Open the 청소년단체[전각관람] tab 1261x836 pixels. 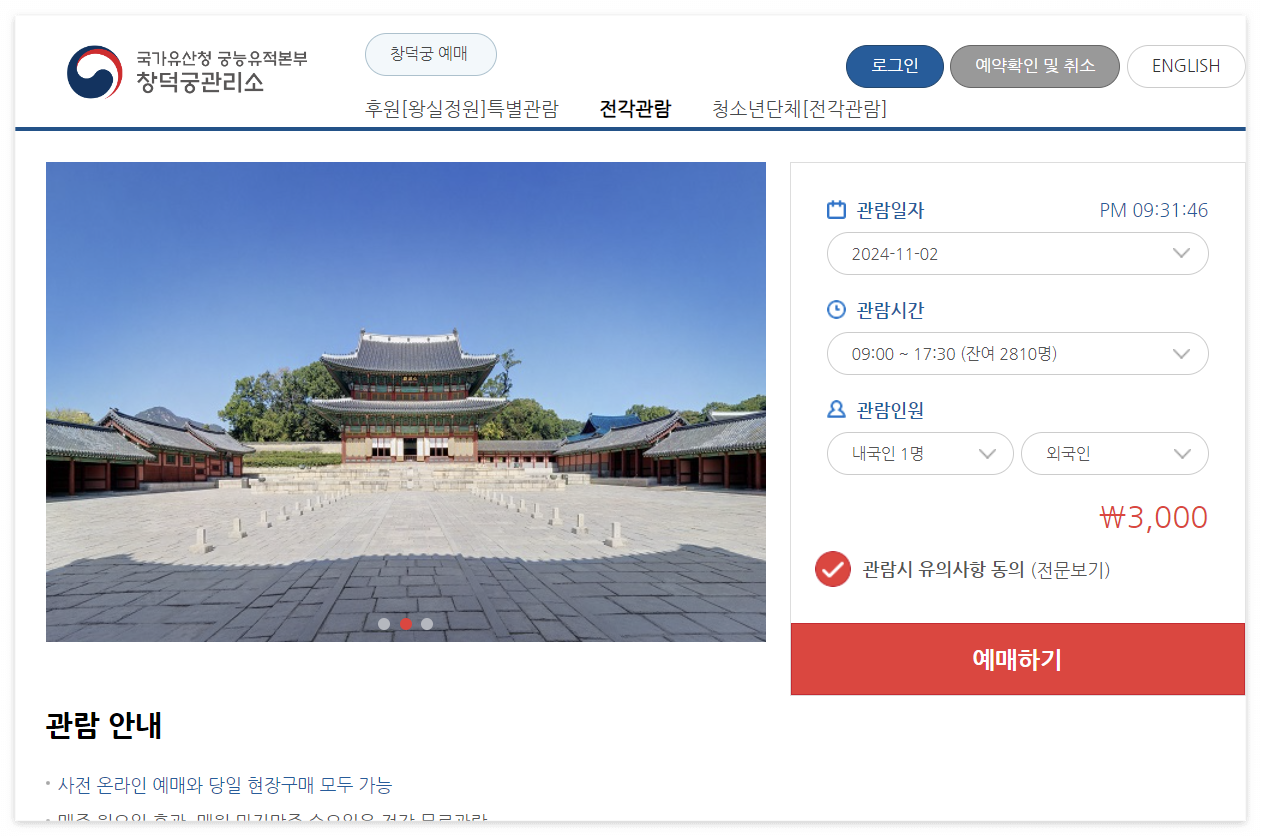tap(800, 109)
